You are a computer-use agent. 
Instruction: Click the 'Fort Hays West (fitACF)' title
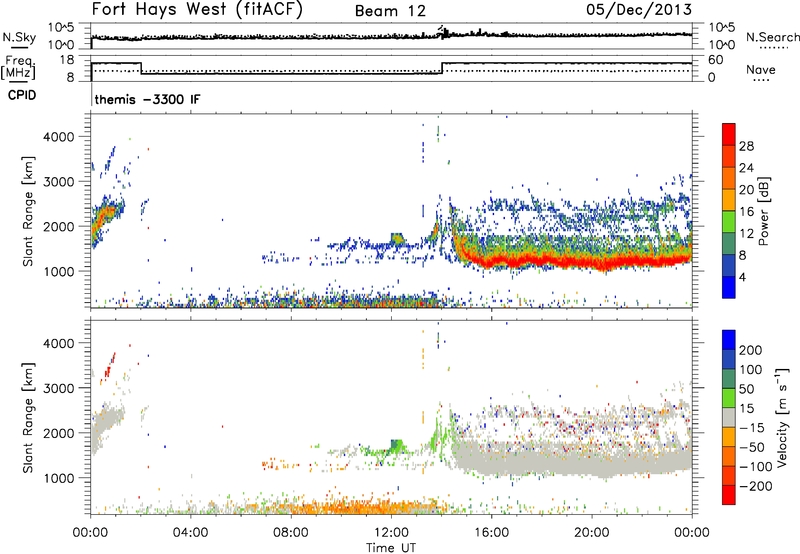click(x=197, y=10)
